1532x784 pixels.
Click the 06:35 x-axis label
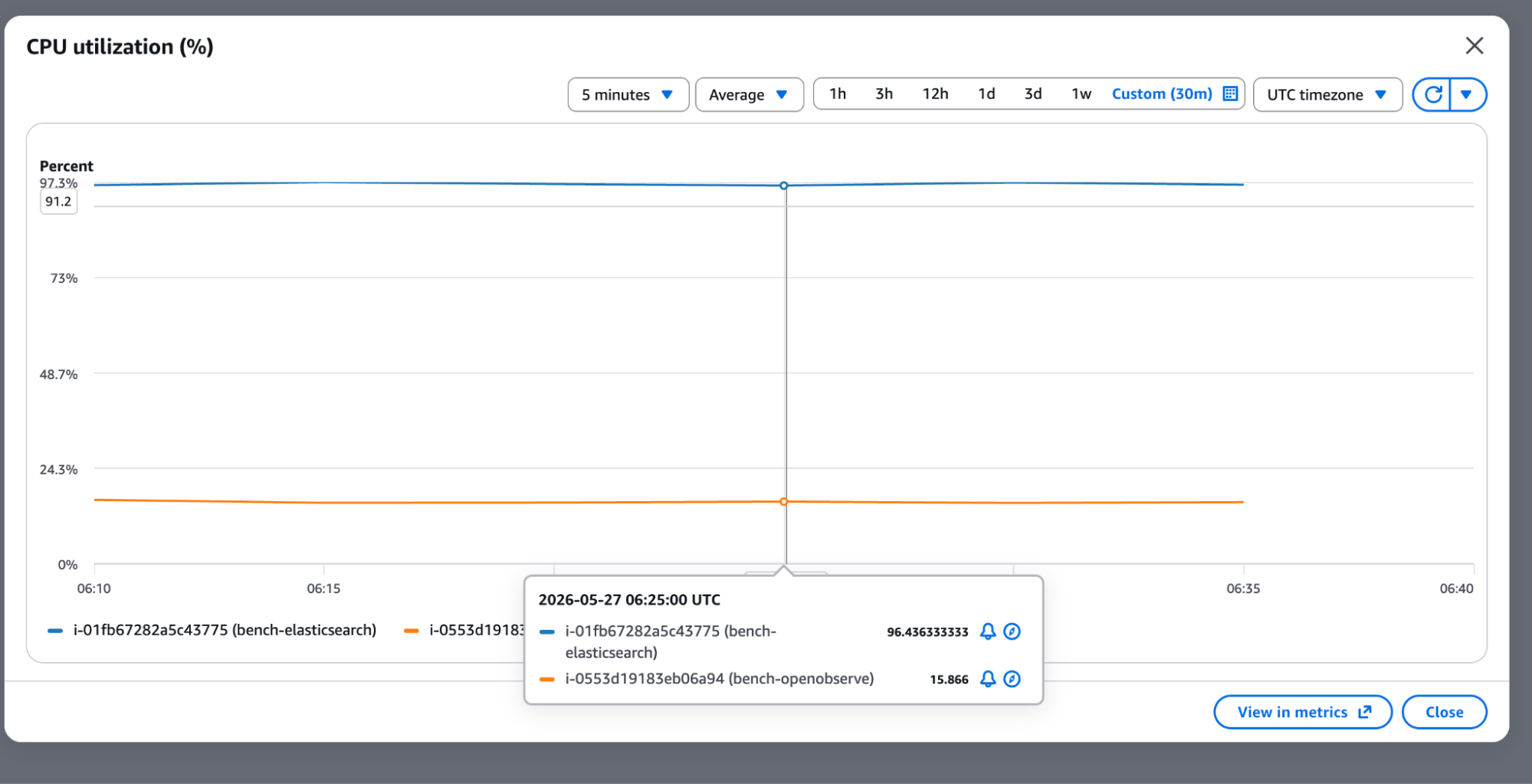click(x=1243, y=589)
